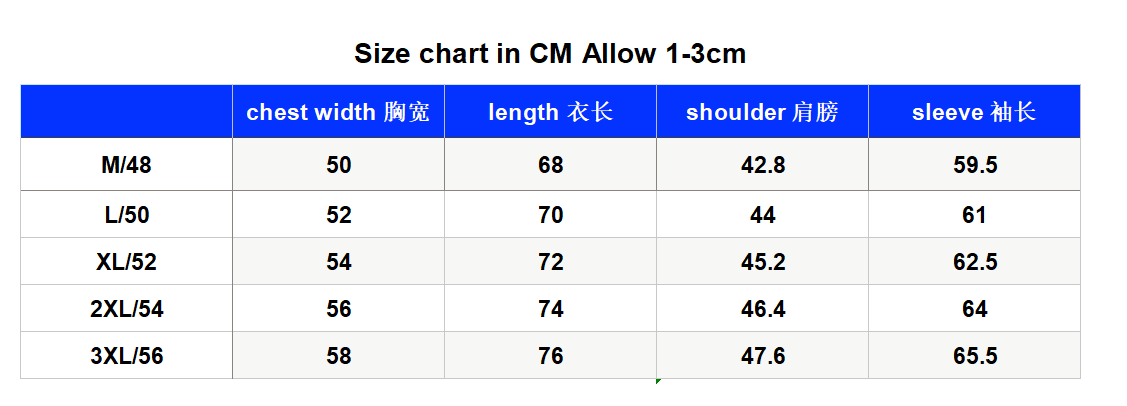This screenshot has width=1127, height=406.
Task: Click the length value 68
Action: pos(551,165)
